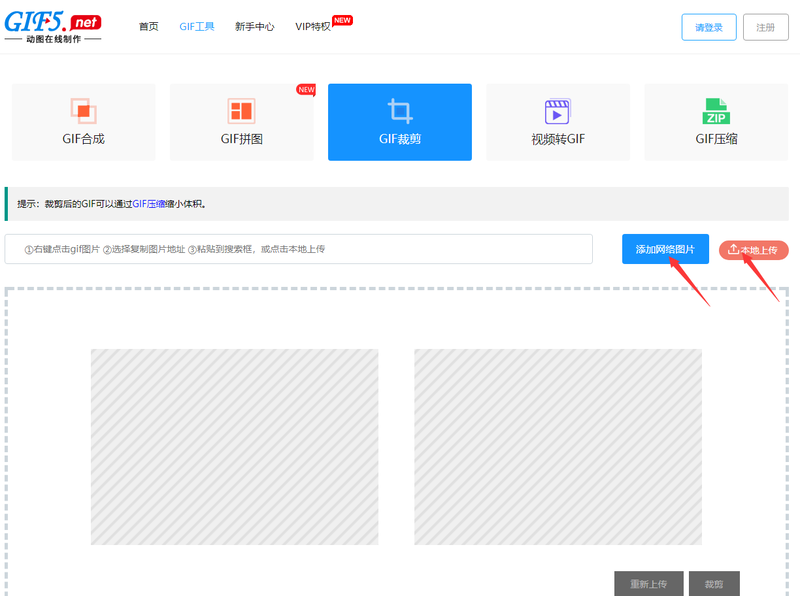Open the VIP特权 menu item
The height and width of the screenshot is (596, 800).
pos(313,27)
